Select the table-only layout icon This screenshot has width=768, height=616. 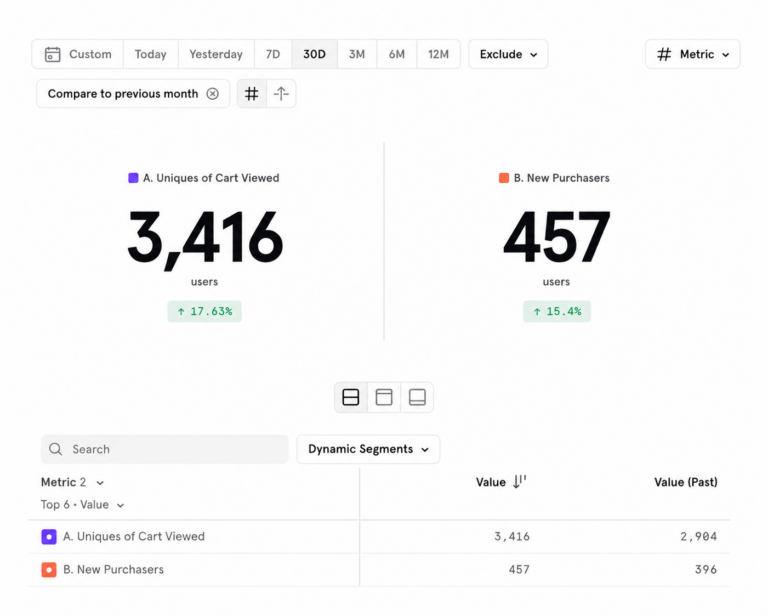click(x=417, y=397)
